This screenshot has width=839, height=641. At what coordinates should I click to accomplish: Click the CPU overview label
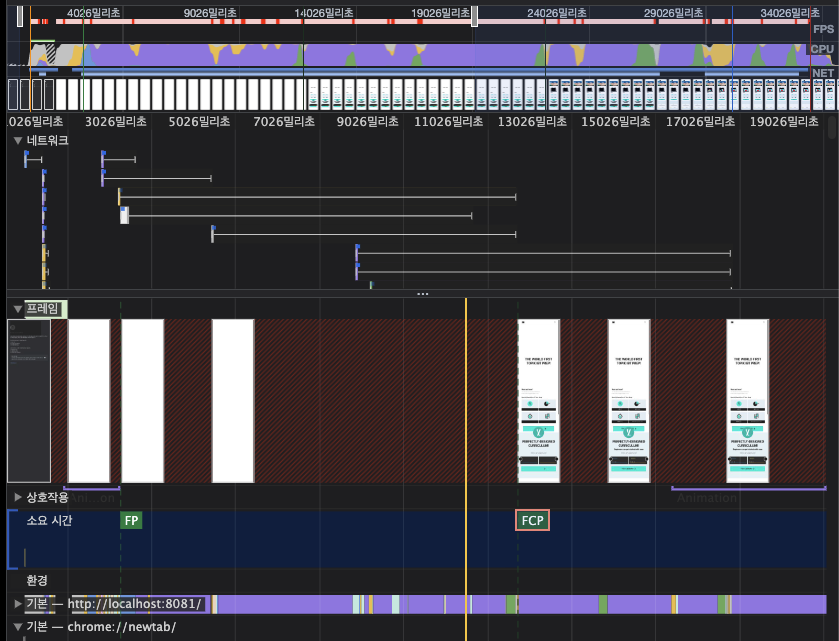[x=822, y=49]
